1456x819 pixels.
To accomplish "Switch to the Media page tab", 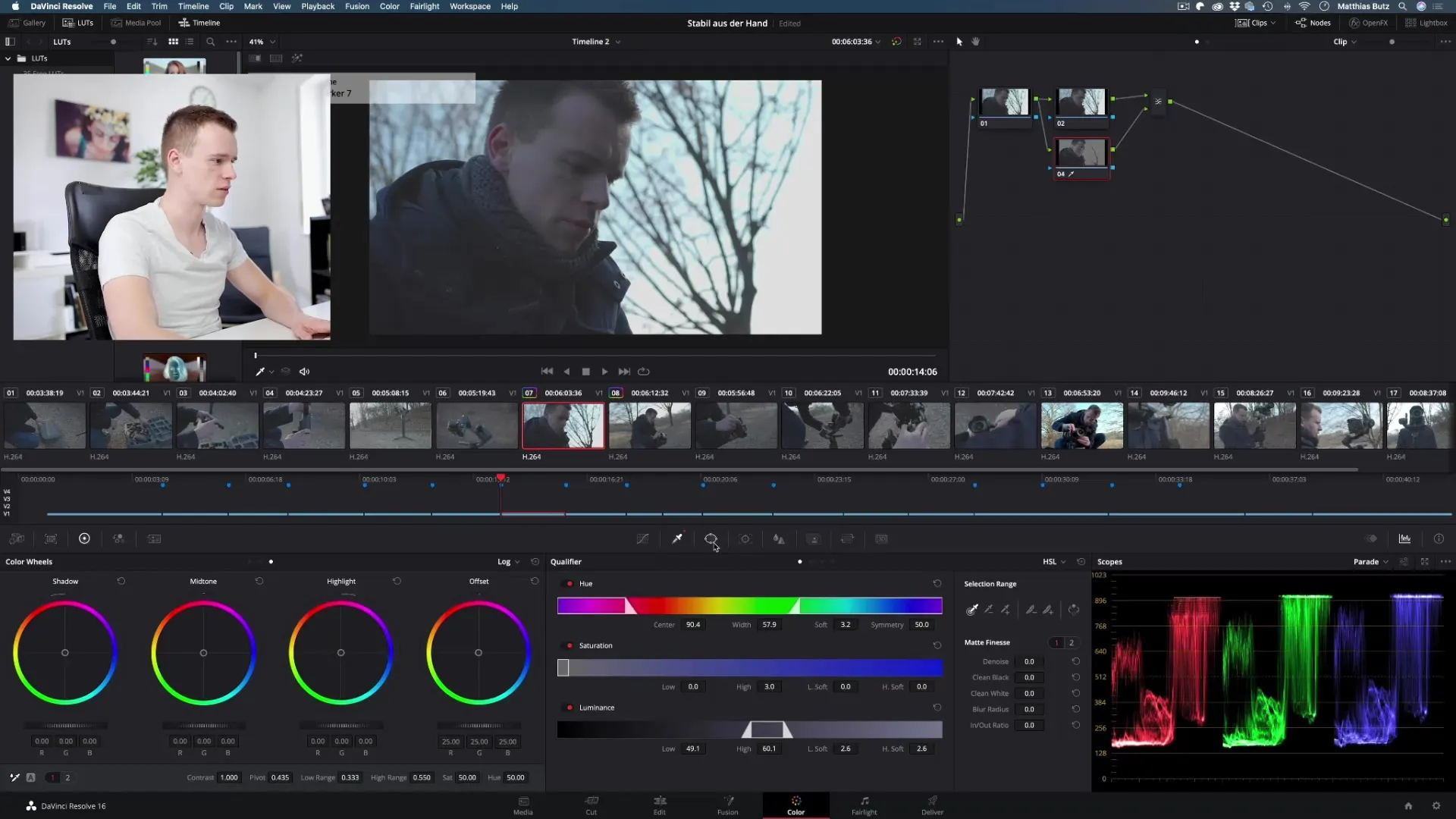I will pos(523,805).
